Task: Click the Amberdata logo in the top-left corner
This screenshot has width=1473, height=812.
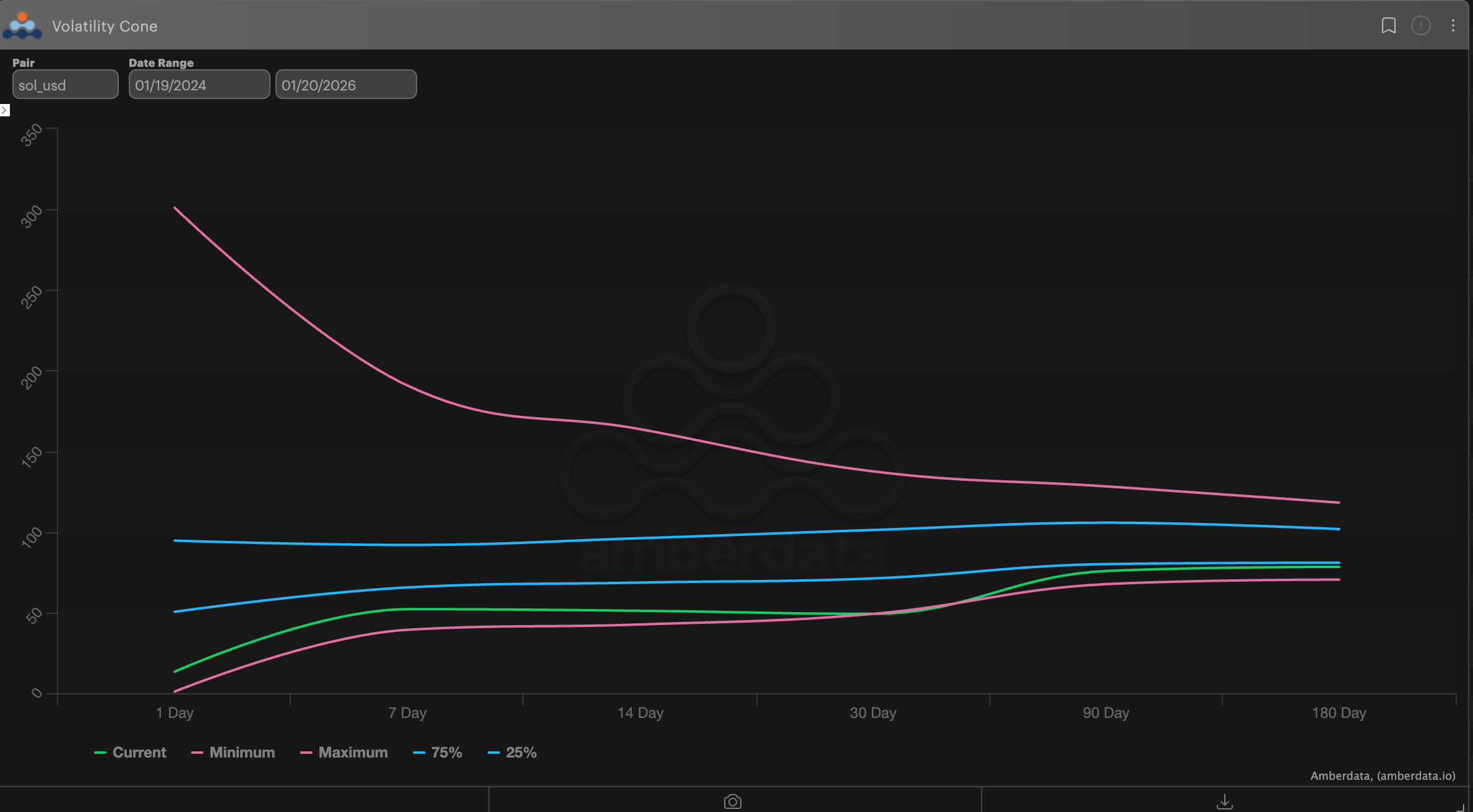Action: click(22, 26)
